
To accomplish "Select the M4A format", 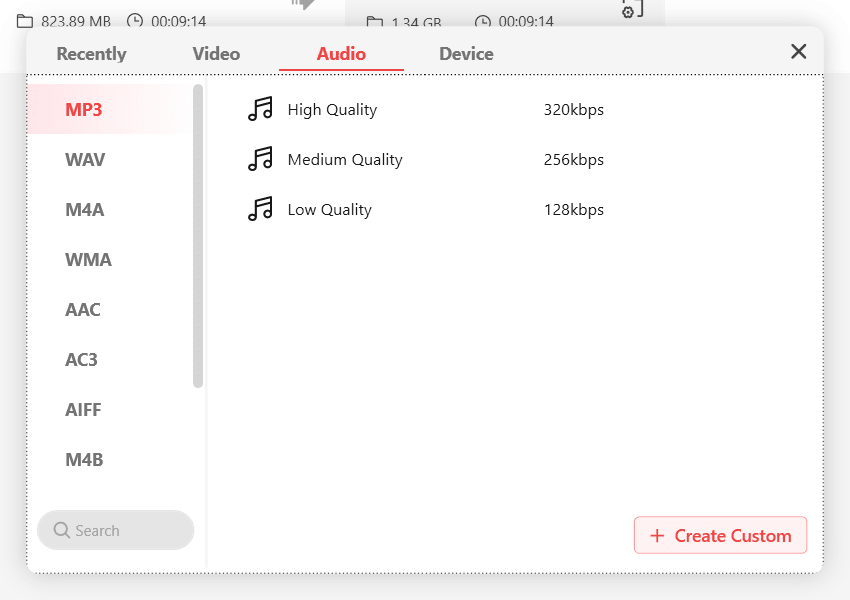I will click(x=110, y=209).
